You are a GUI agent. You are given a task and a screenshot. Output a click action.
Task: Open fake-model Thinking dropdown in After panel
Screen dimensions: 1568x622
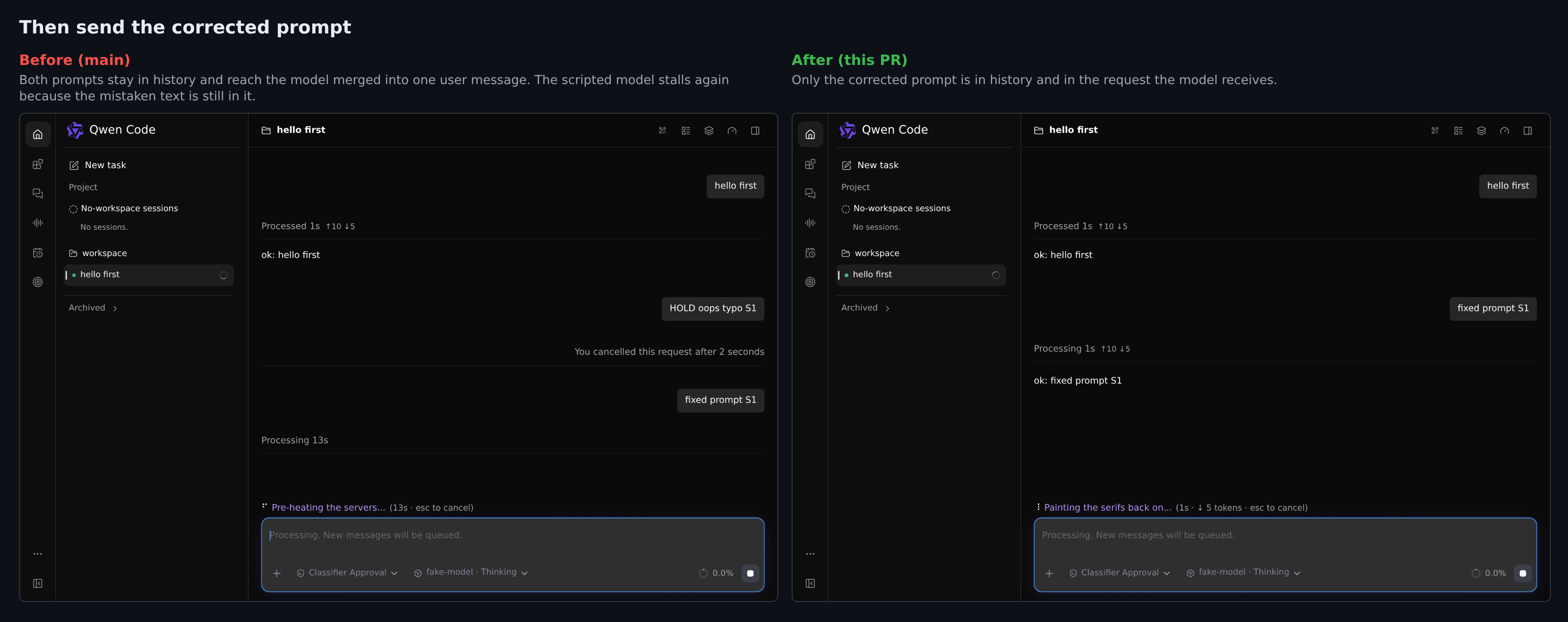[x=1243, y=573]
